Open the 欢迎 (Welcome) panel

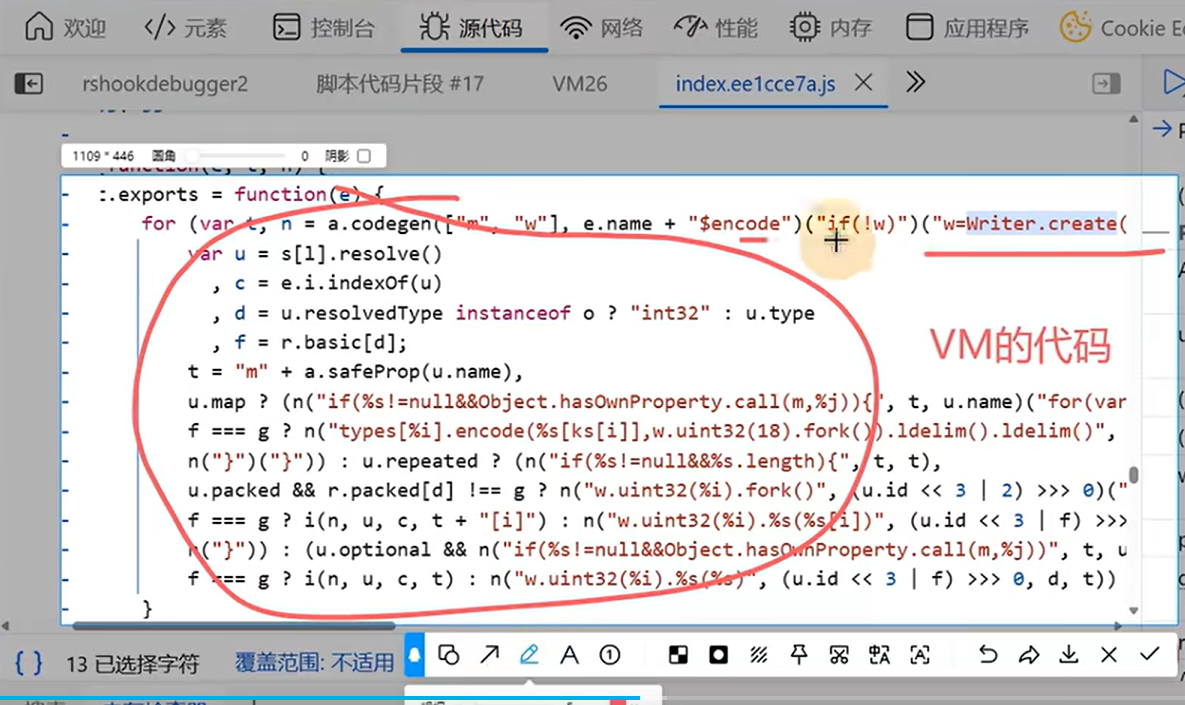pos(65,28)
